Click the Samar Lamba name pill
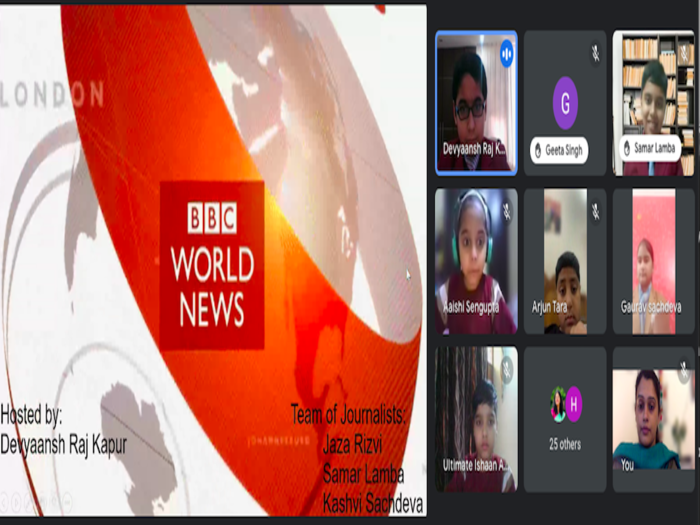Image resolution: width=700 pixels, height=525 pixels. (650, 148)
